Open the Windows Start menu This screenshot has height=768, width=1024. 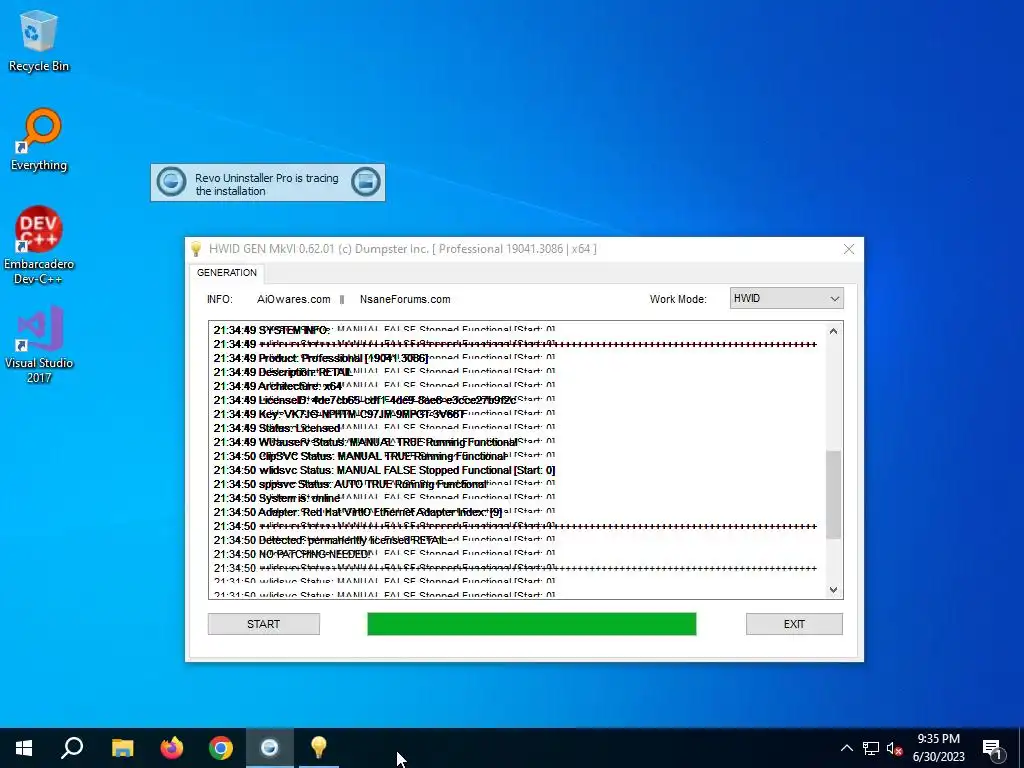pos(24,748)
